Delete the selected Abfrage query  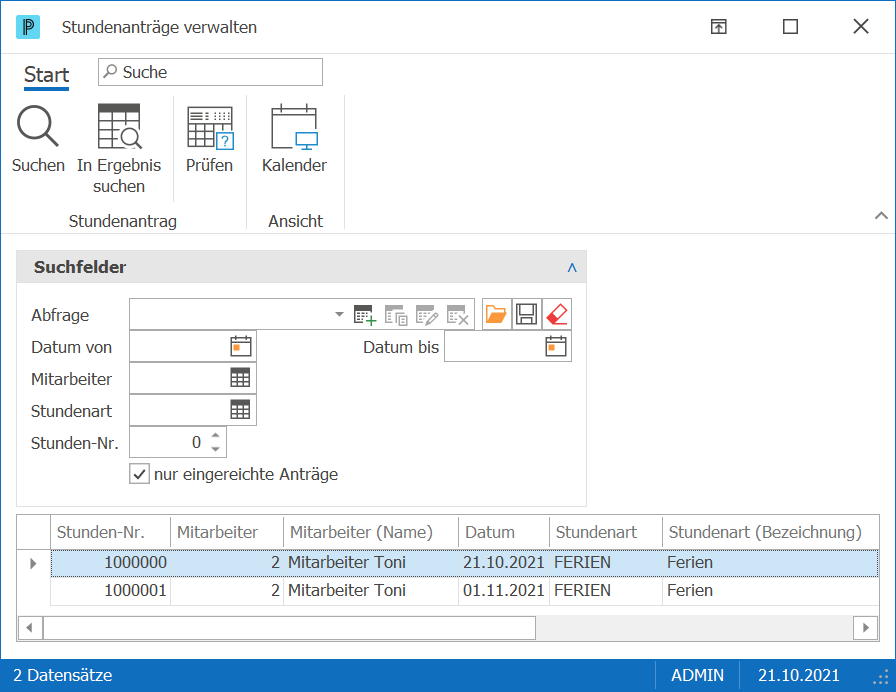point(458,315)
